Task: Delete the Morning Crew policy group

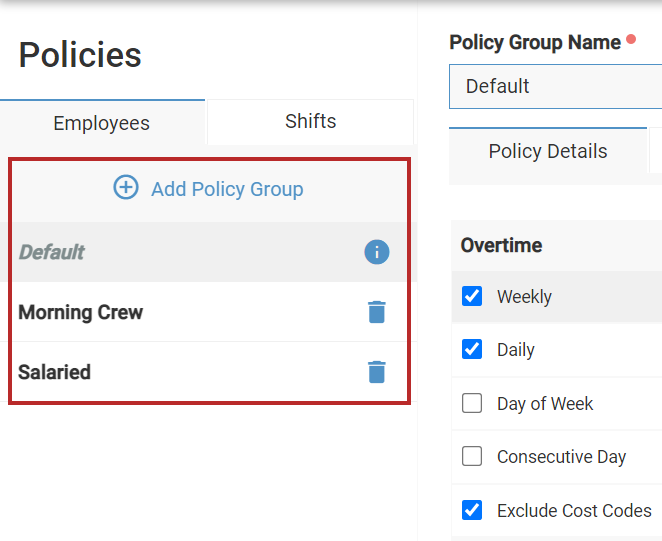Action: pos(377,312)
